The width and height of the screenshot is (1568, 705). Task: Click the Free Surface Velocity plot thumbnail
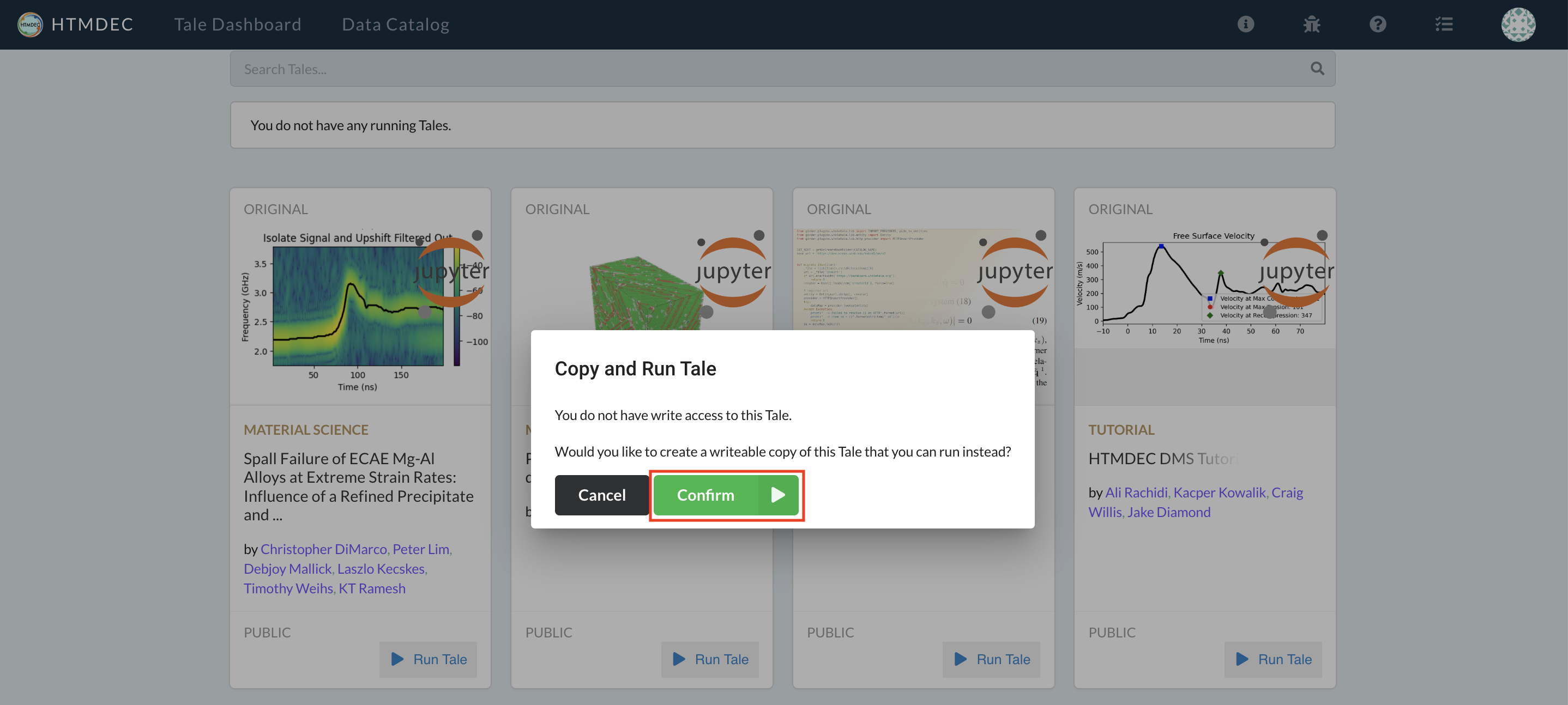[1204, 288]
